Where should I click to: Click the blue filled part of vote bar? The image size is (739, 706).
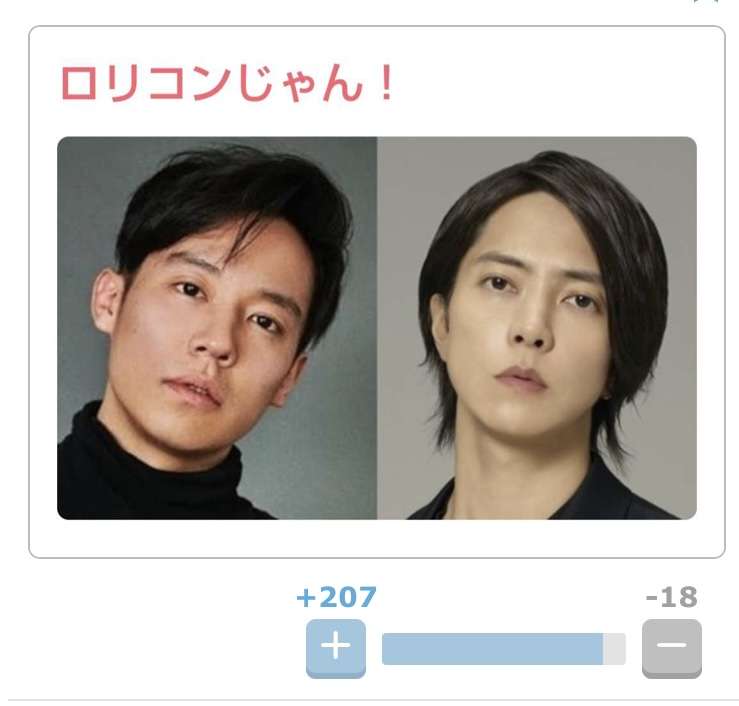[492, 649]
